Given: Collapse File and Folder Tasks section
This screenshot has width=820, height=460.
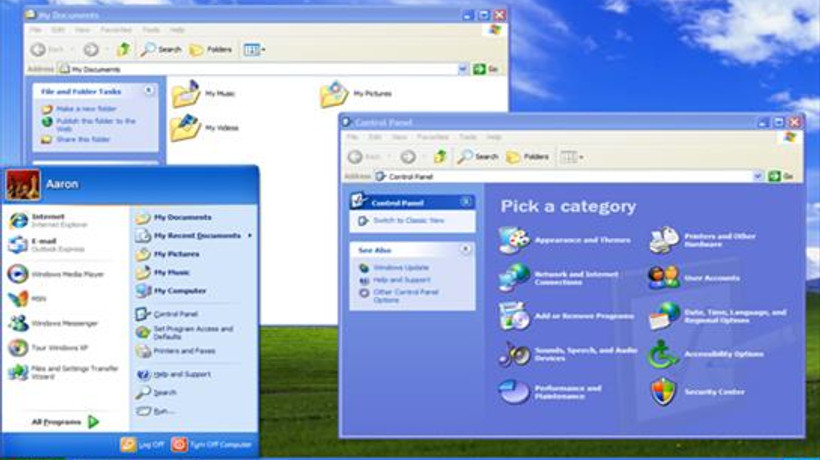Looking at the screenshot, I should [x=149, y=90].
